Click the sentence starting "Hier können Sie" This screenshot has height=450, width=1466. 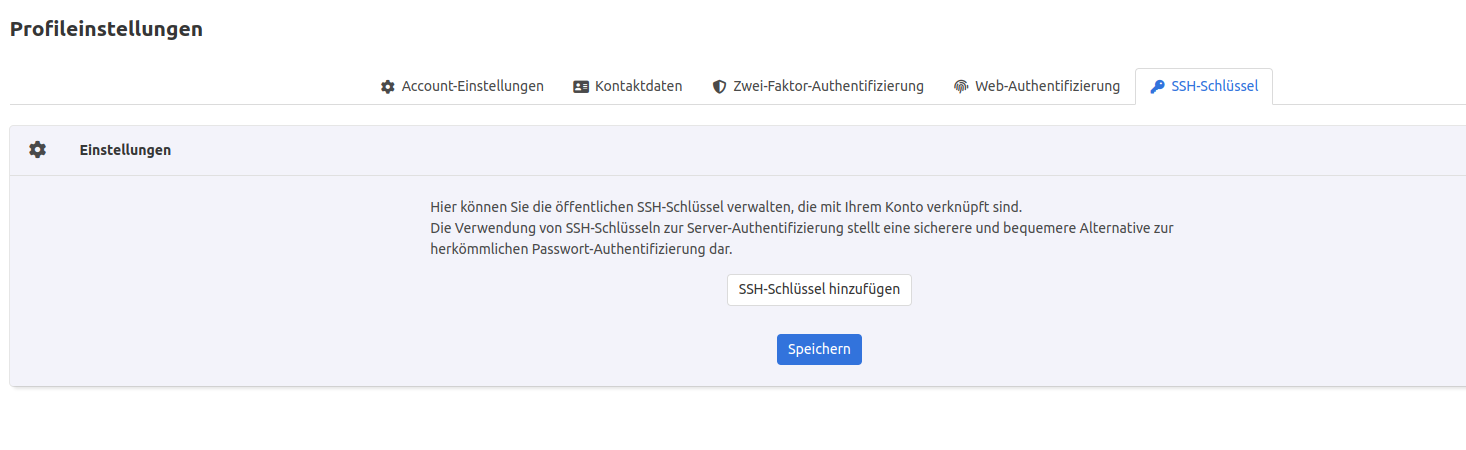click(726, 207)
